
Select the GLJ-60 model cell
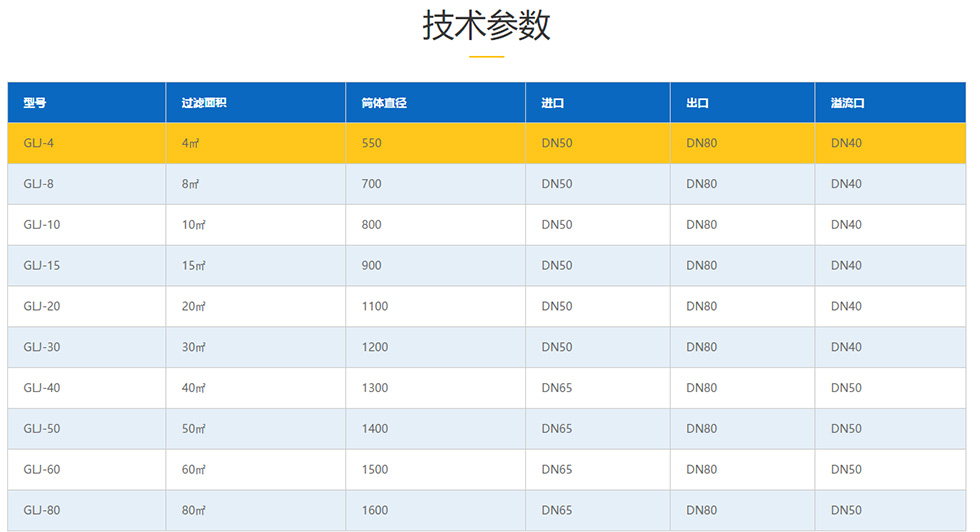point(42,470)
